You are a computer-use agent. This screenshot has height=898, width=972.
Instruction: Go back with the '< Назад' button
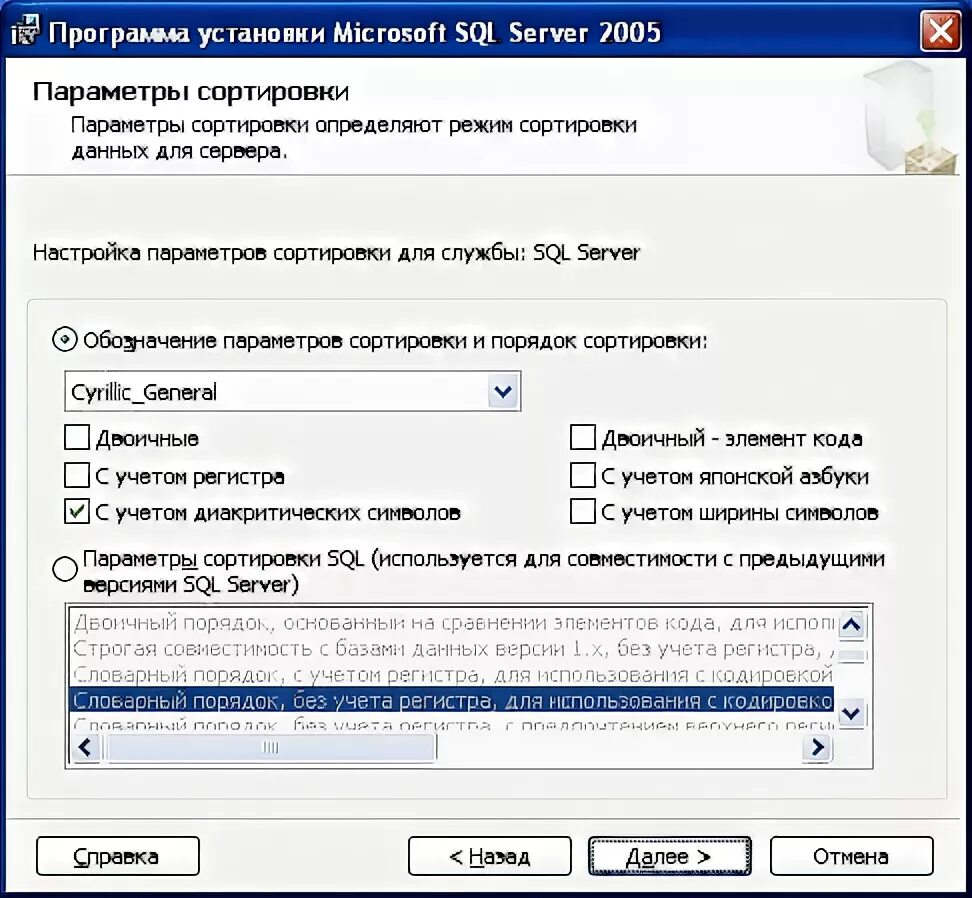coord(490,856)
